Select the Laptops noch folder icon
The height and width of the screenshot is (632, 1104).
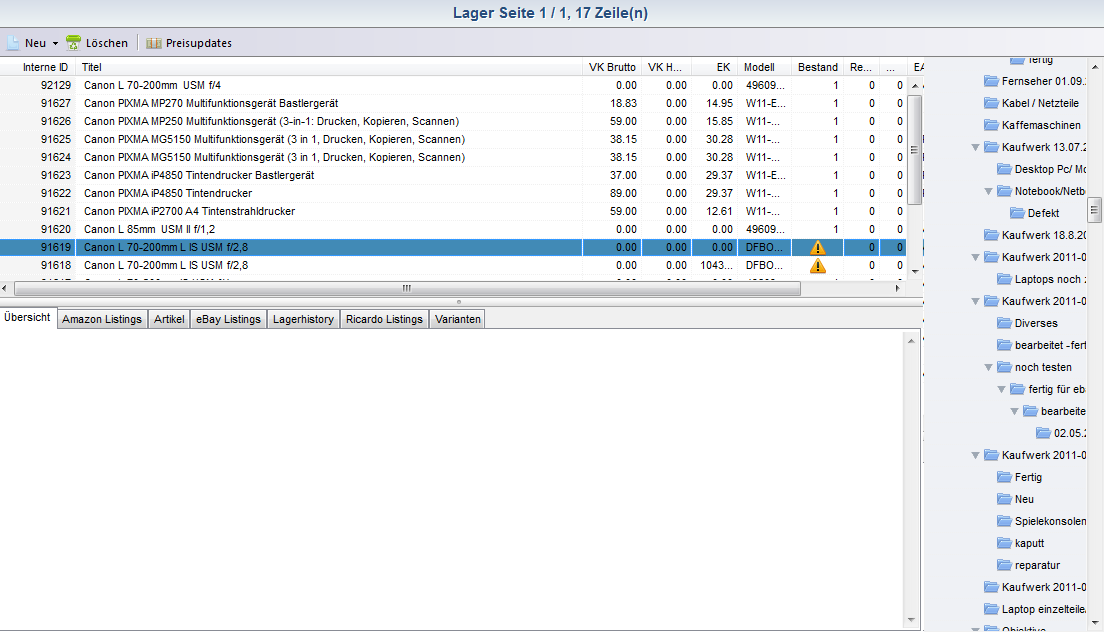[x=1005, y=279]
